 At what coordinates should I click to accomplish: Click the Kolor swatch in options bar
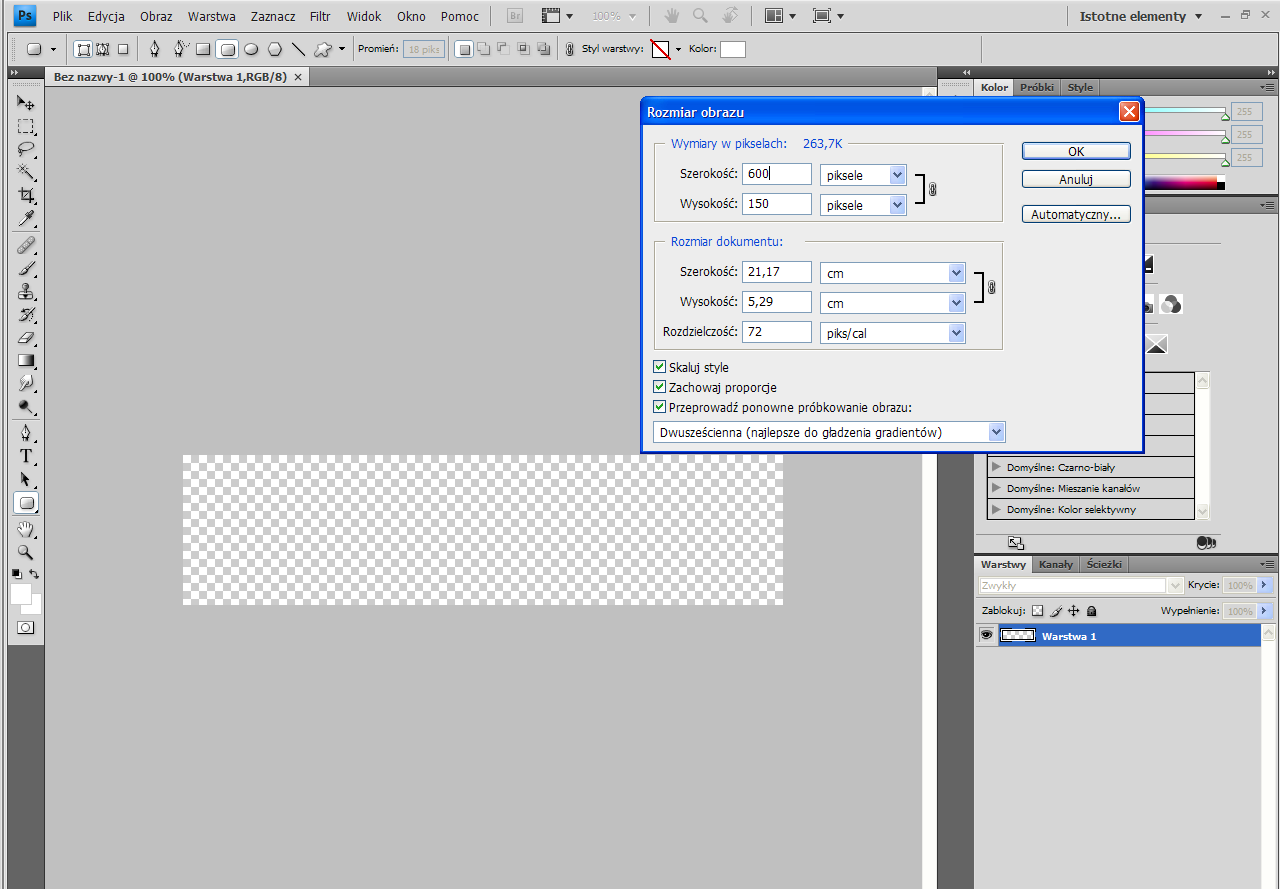733,49
